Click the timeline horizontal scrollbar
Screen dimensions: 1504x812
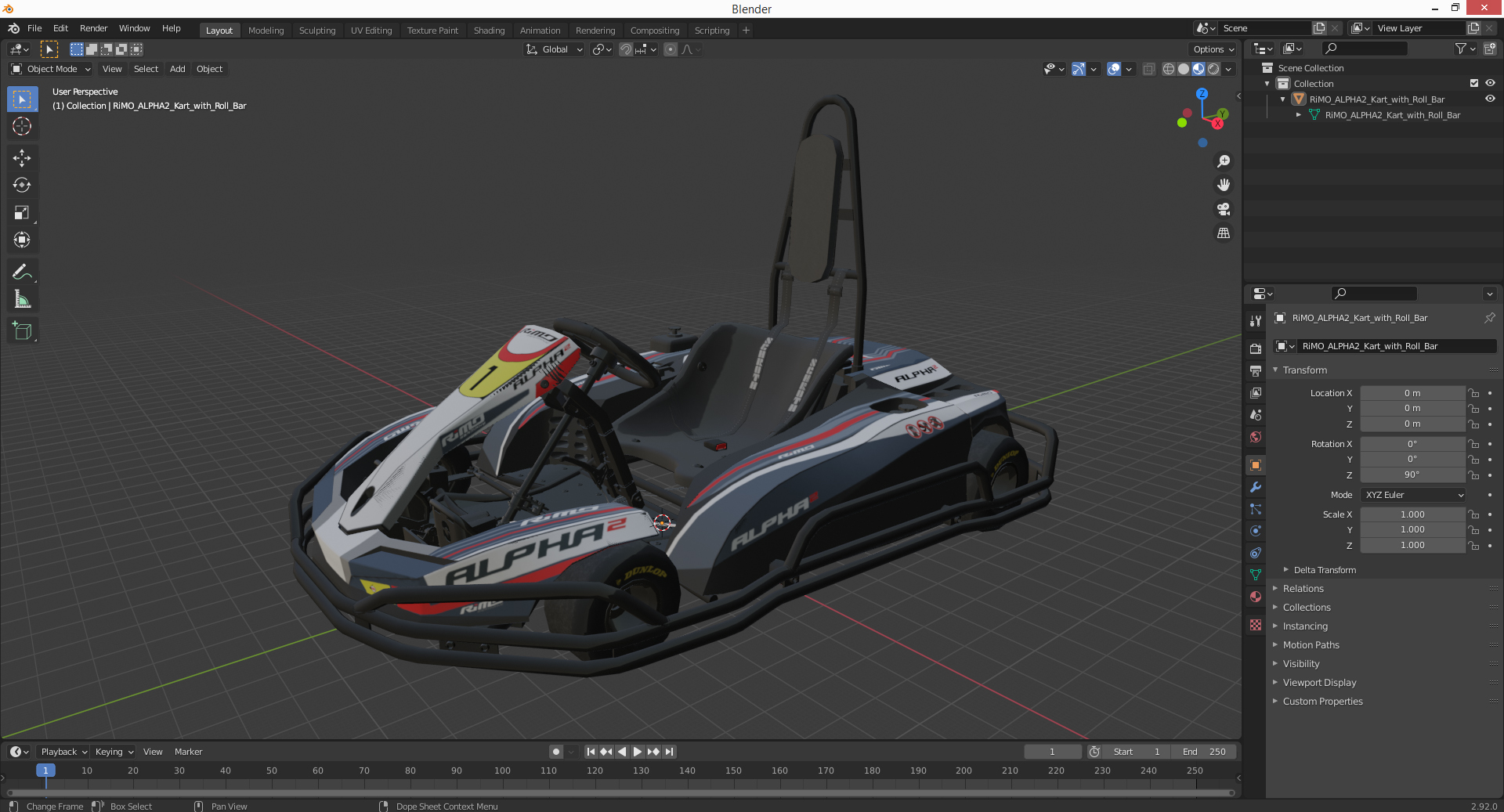(620, 792)
